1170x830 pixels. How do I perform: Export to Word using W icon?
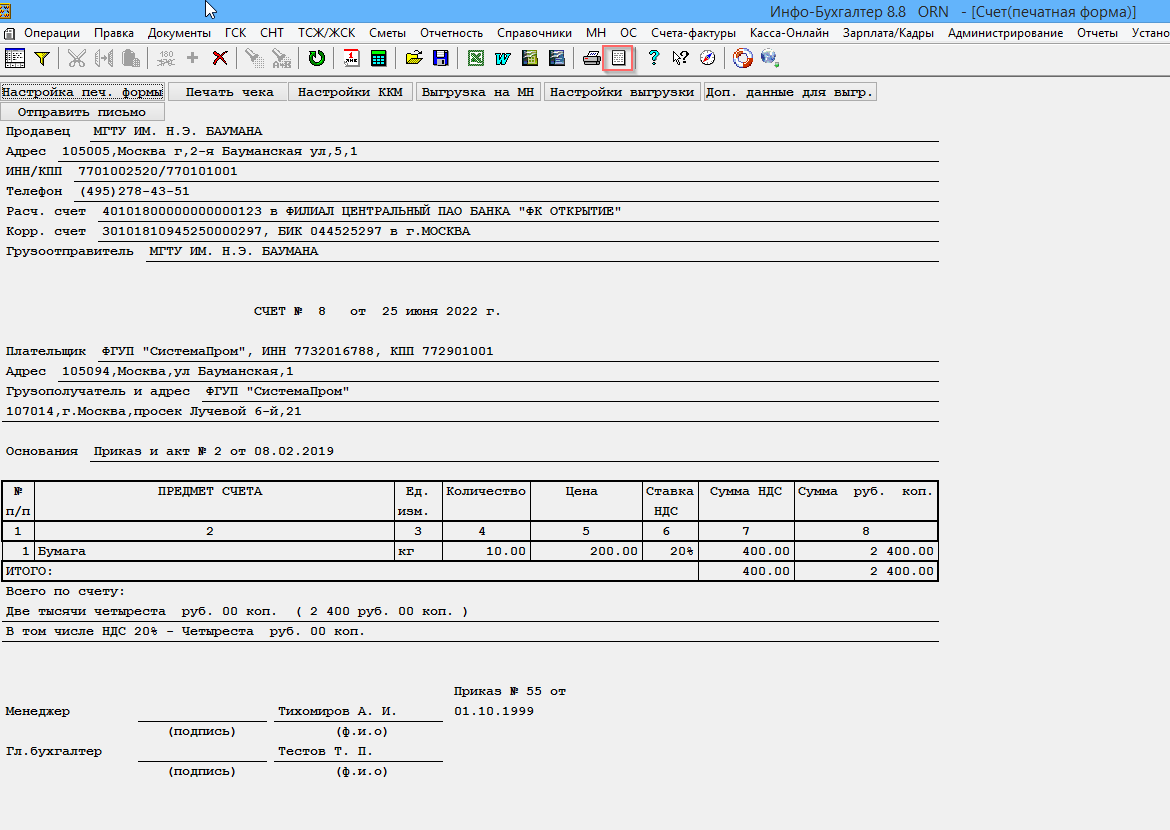503,58
